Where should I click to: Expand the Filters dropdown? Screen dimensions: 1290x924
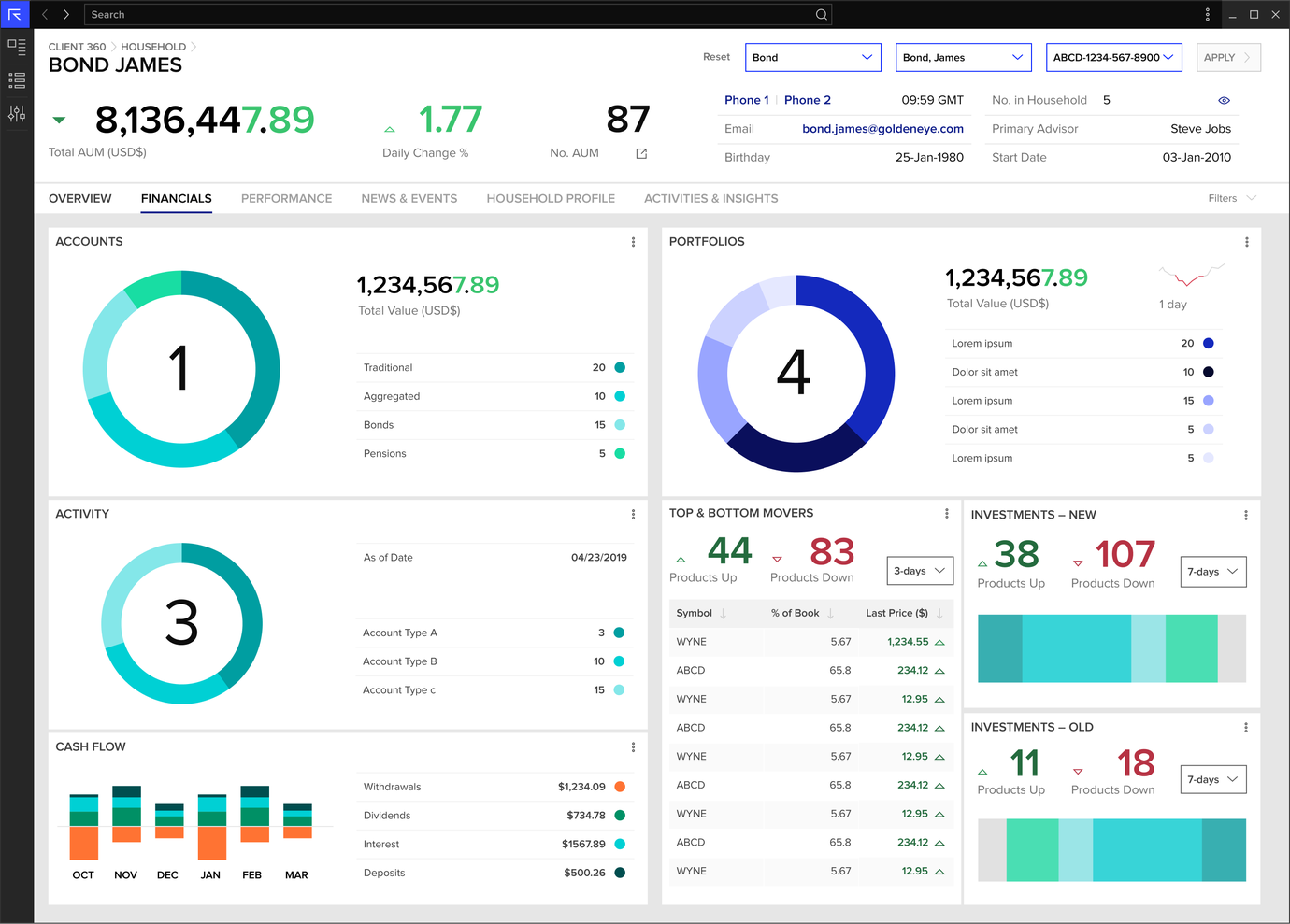pyautogui.click(x=1232, y=198)
